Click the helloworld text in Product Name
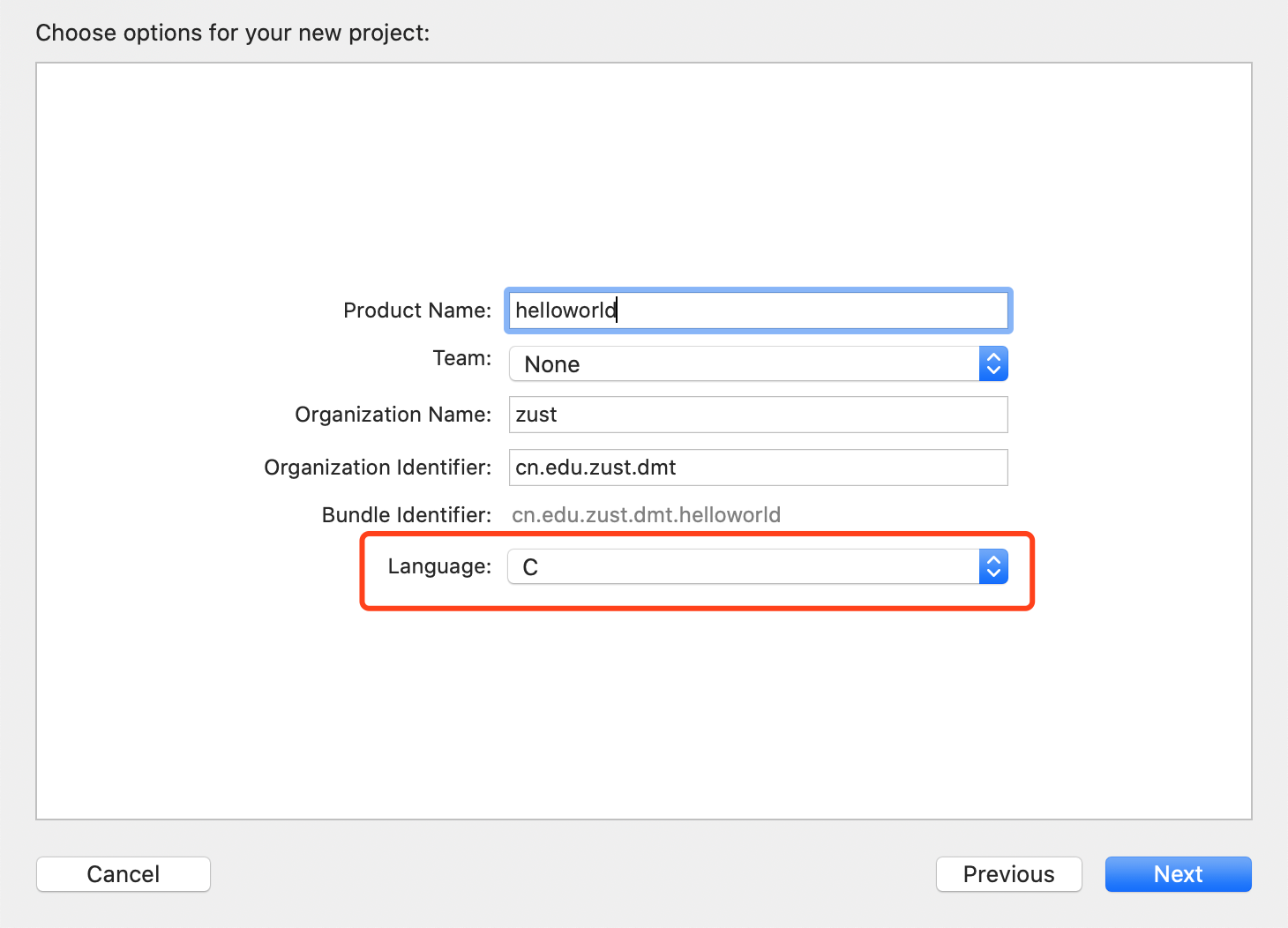The image size is (1288, 928). coord(565,311)
